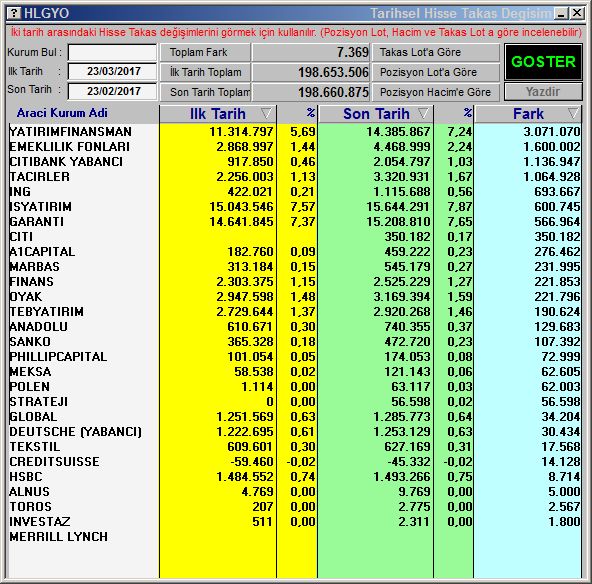The image size is (592, 584).
Task: Click the Ilk Tarih percent column header
Action: pyautogui.click(x=310, y=112)
